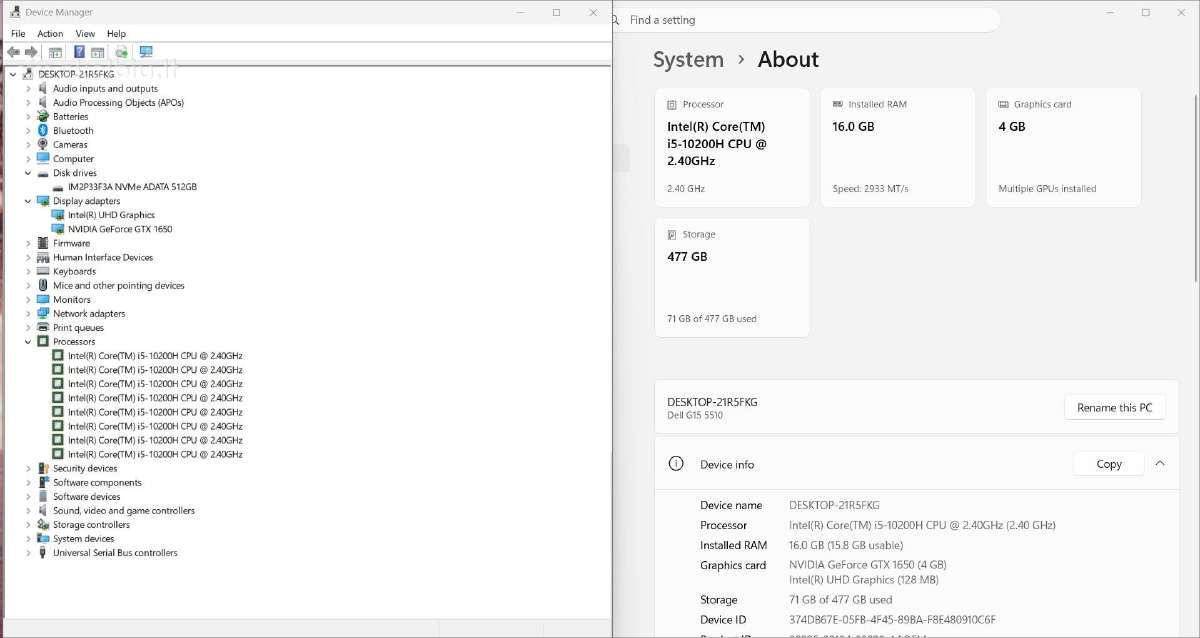Select the Monitors category icon

point(43,299)
